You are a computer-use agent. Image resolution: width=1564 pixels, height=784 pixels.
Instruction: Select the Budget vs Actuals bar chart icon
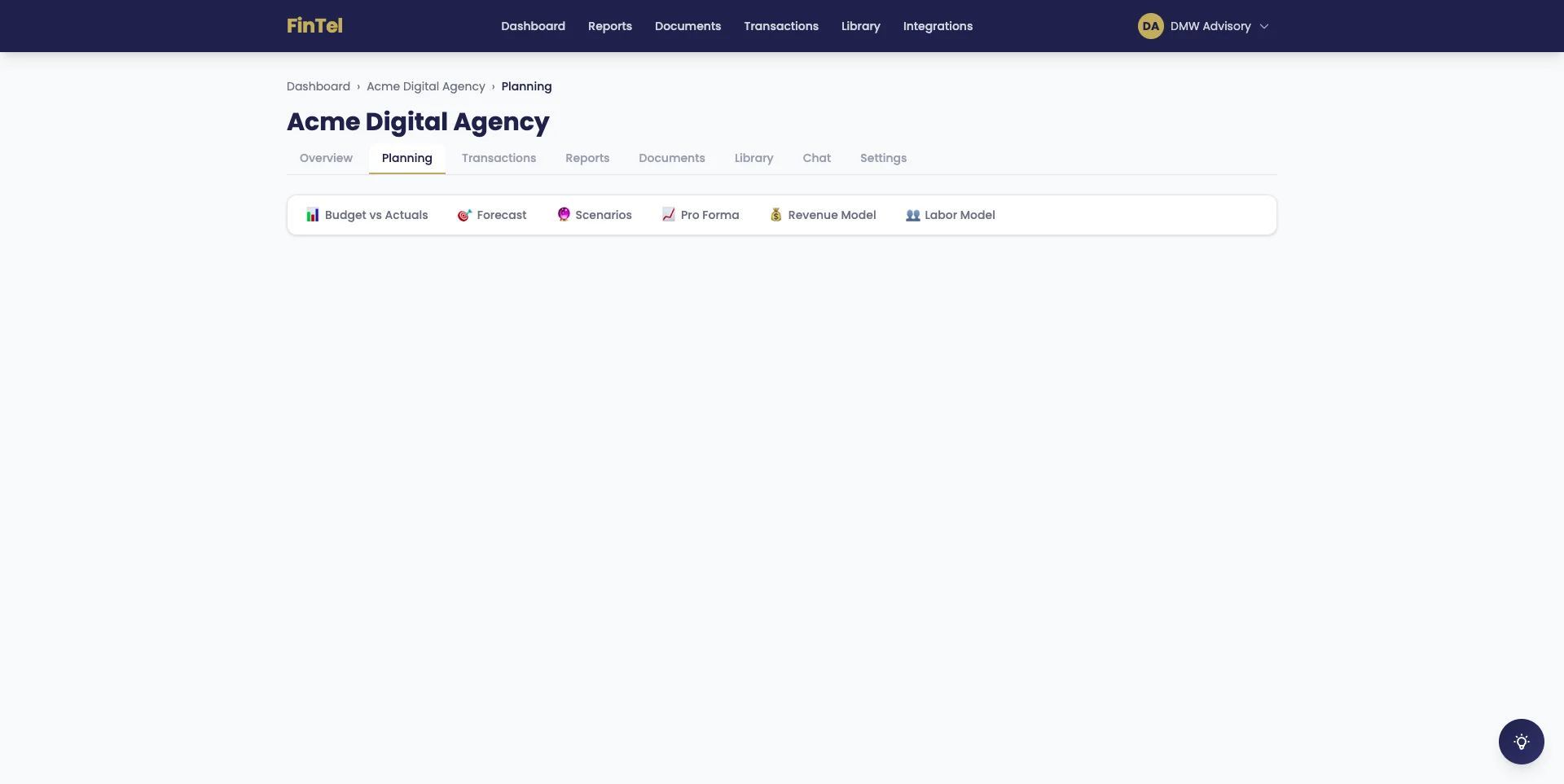(313, 214)
